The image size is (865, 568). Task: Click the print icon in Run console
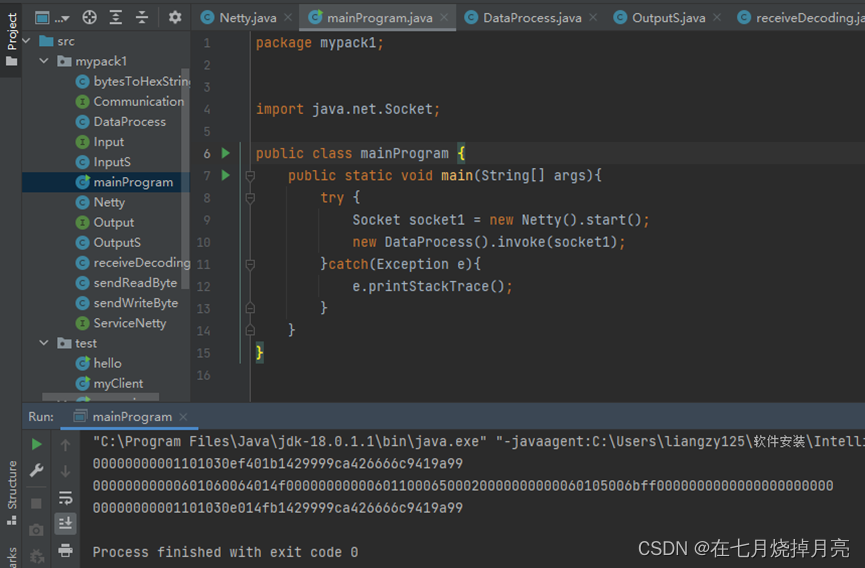click(66, 549)
